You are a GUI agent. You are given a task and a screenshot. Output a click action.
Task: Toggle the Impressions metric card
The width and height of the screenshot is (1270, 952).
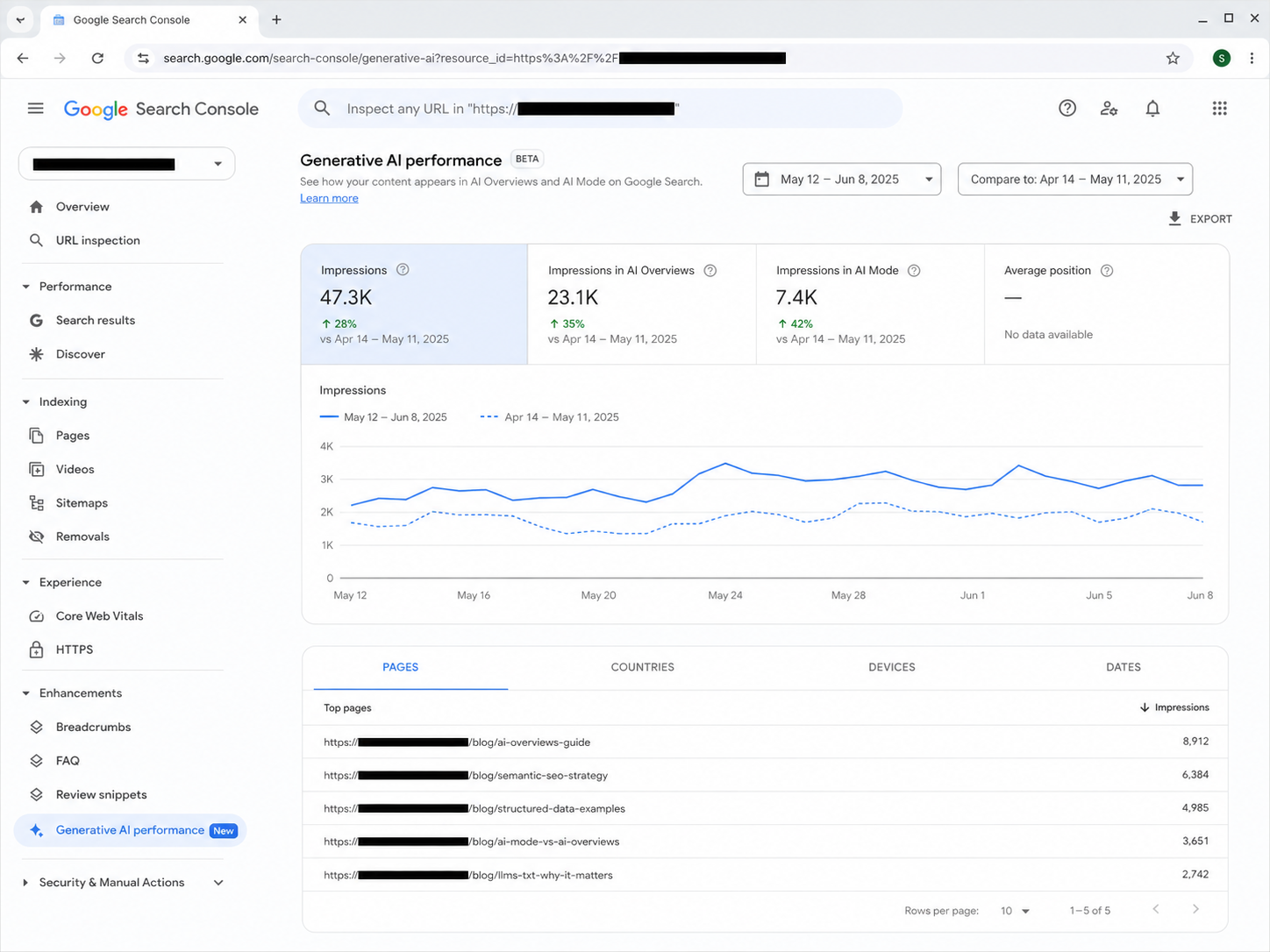click(414, 304)
